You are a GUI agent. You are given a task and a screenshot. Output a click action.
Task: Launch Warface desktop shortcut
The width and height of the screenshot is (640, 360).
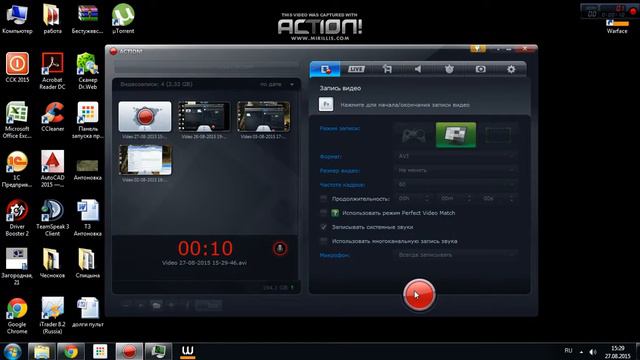617,27
